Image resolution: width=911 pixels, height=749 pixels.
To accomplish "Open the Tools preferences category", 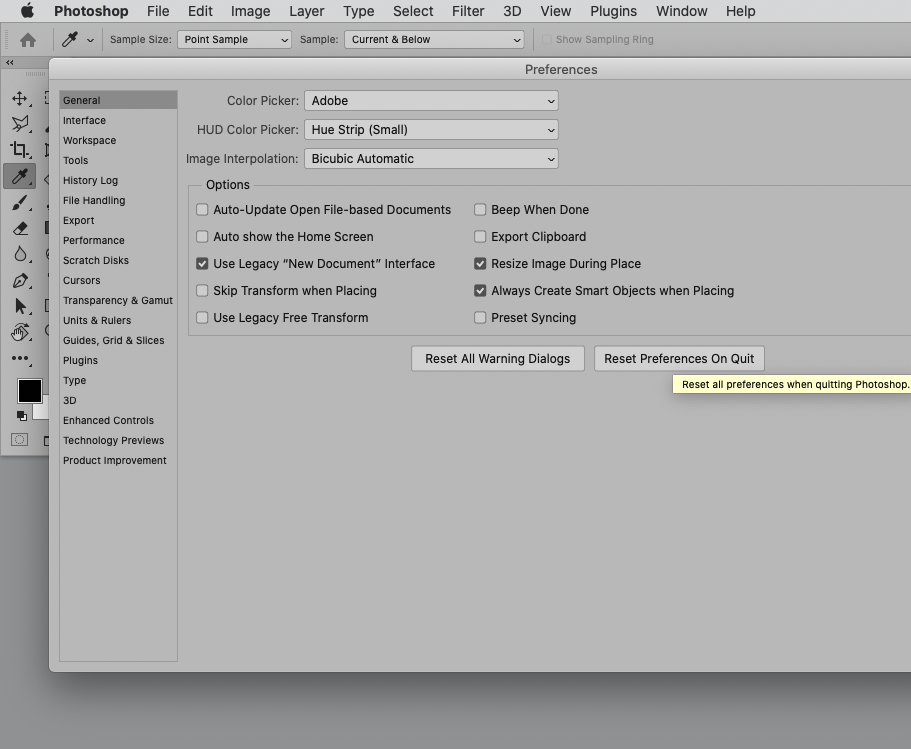I will click(x=119, y=160).
